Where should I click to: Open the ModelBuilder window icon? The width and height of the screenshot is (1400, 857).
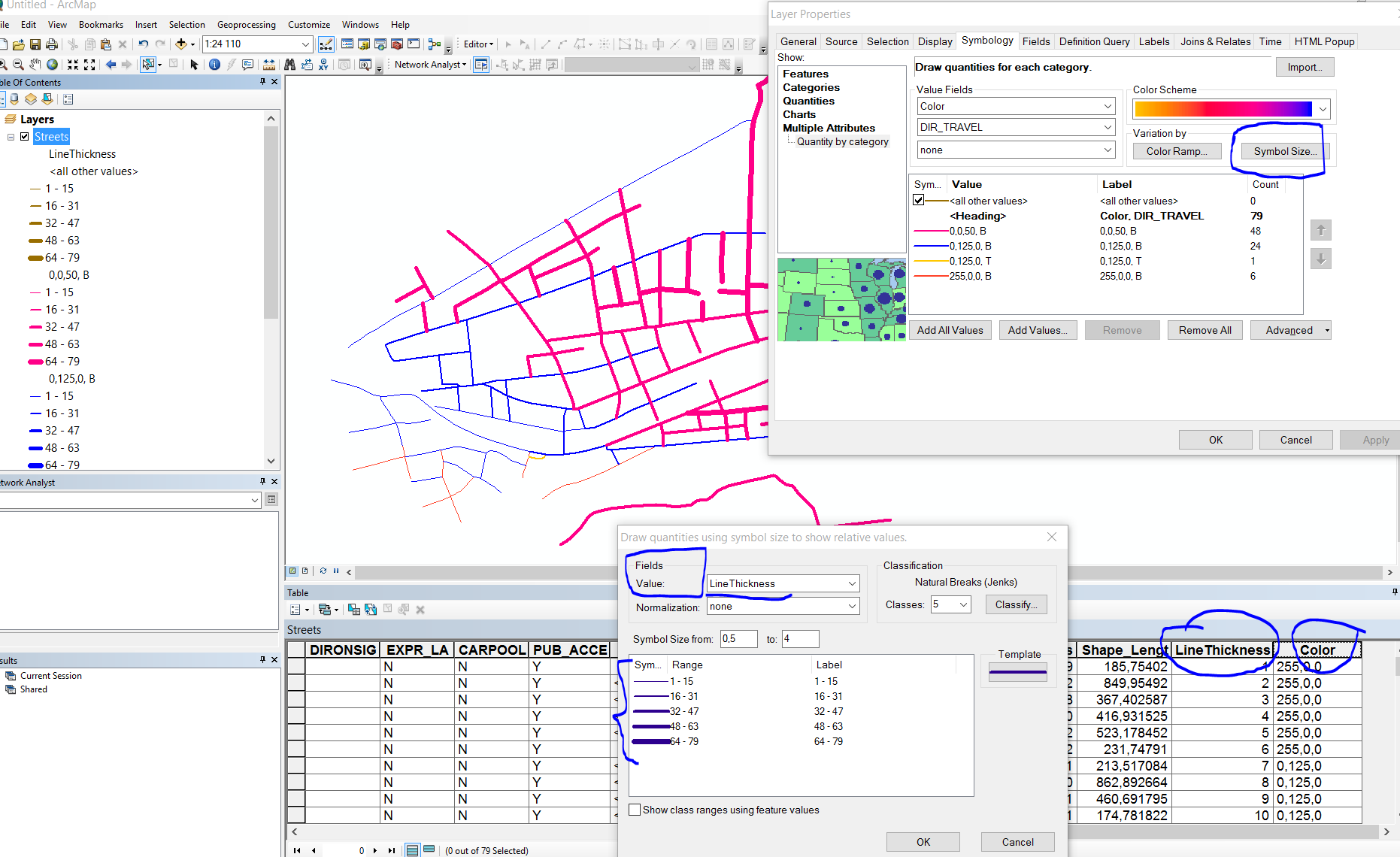point(435,44)
